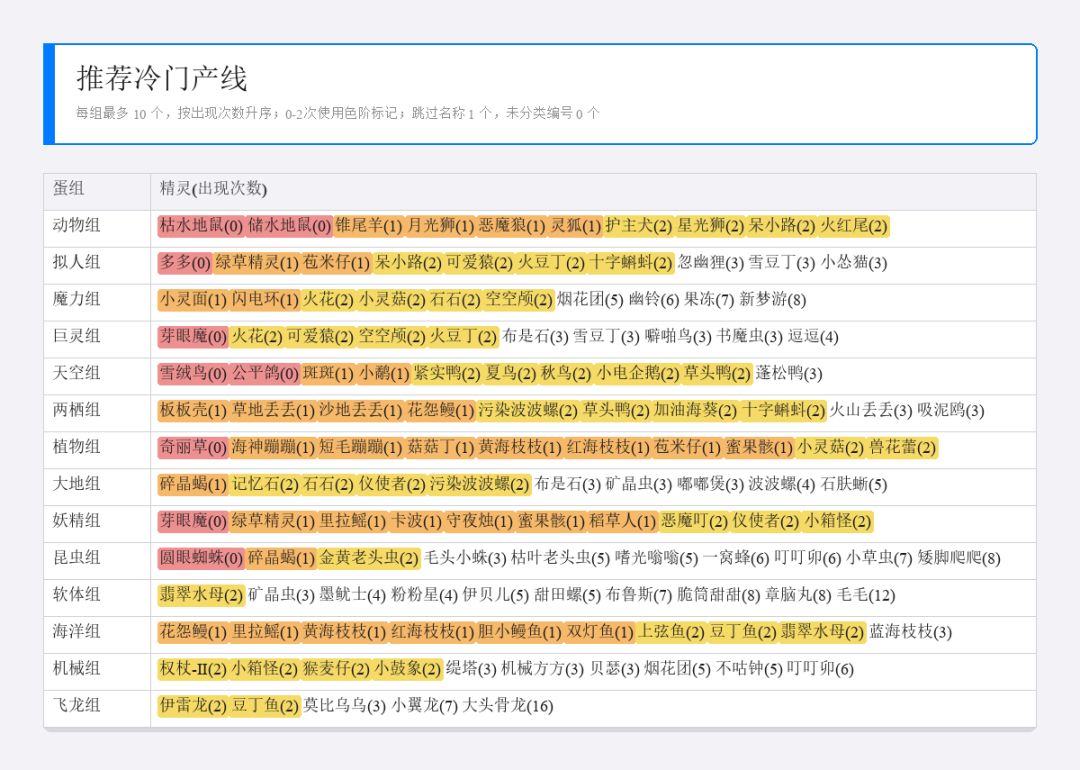The height and width of the screenshot is (770, 1080).
Task: Click the red 圆眼蜘蛛(0) tag
Action: [201, 559]
